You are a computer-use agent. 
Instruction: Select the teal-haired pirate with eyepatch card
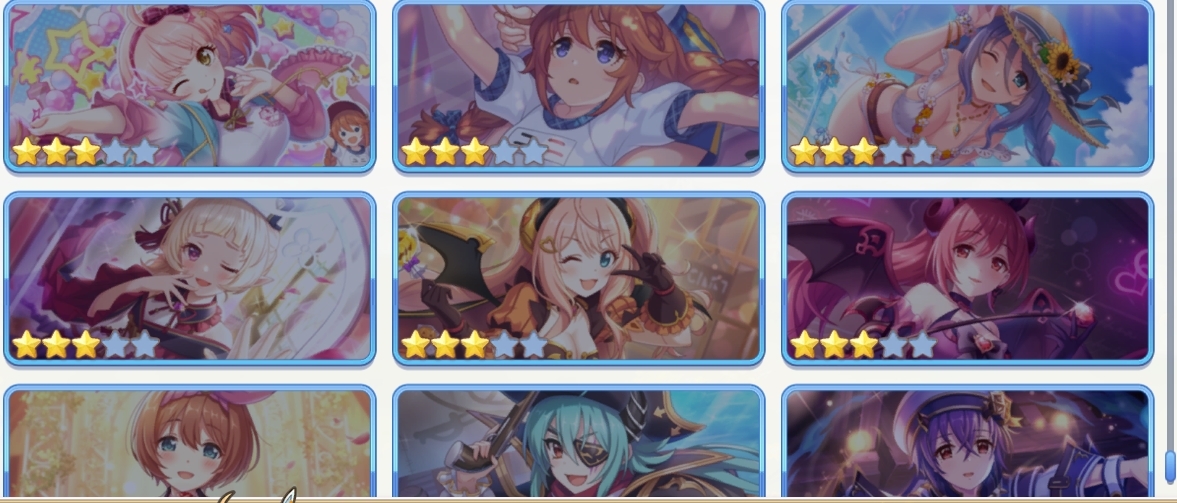click(578, 443)
